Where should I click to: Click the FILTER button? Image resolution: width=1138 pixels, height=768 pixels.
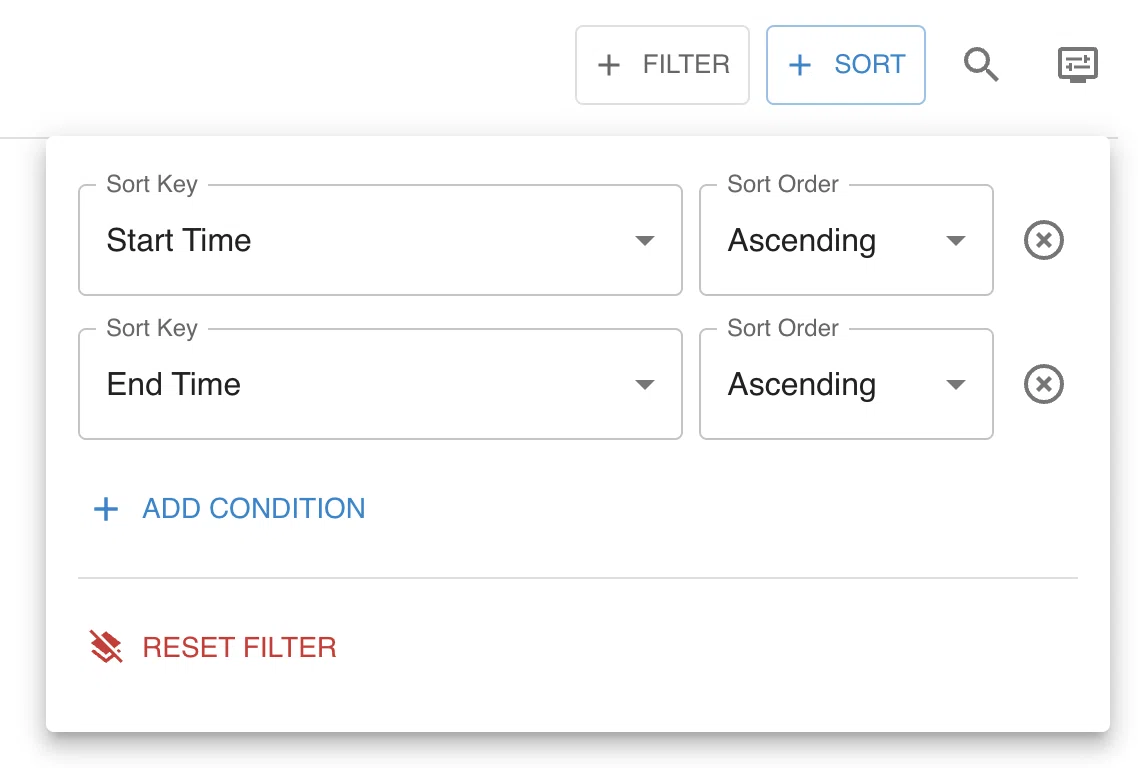662,65
